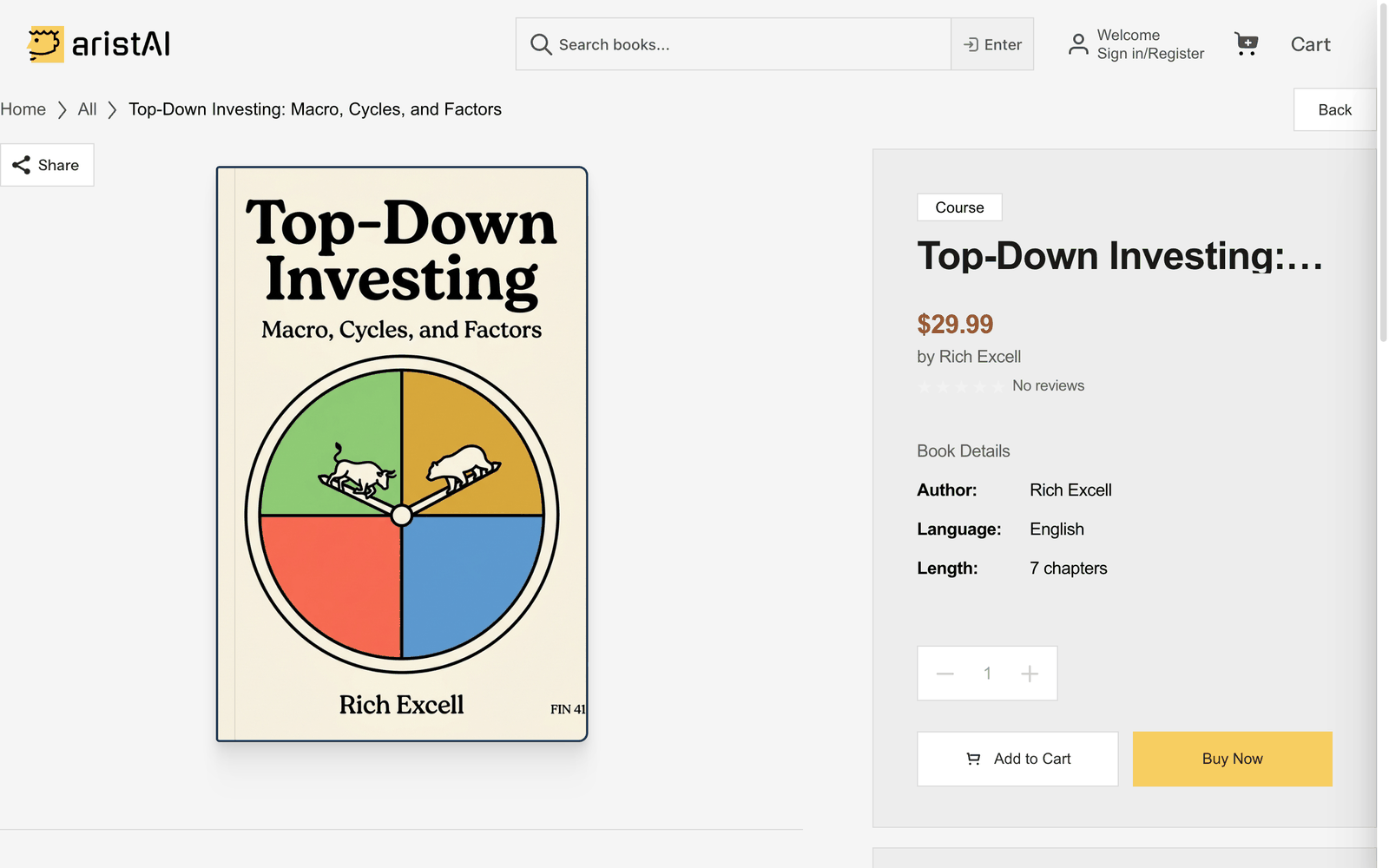Open the Sign in/Register link
Viewport: 1389px width, 868px height.
[1150, 54]
